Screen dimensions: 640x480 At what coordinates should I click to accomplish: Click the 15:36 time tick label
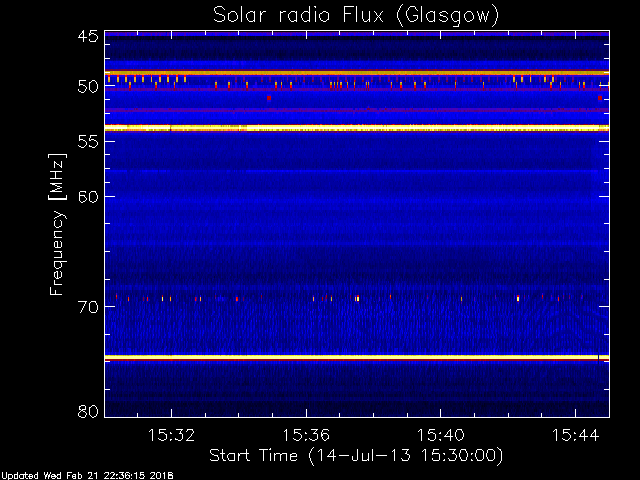tap(306, 435)
